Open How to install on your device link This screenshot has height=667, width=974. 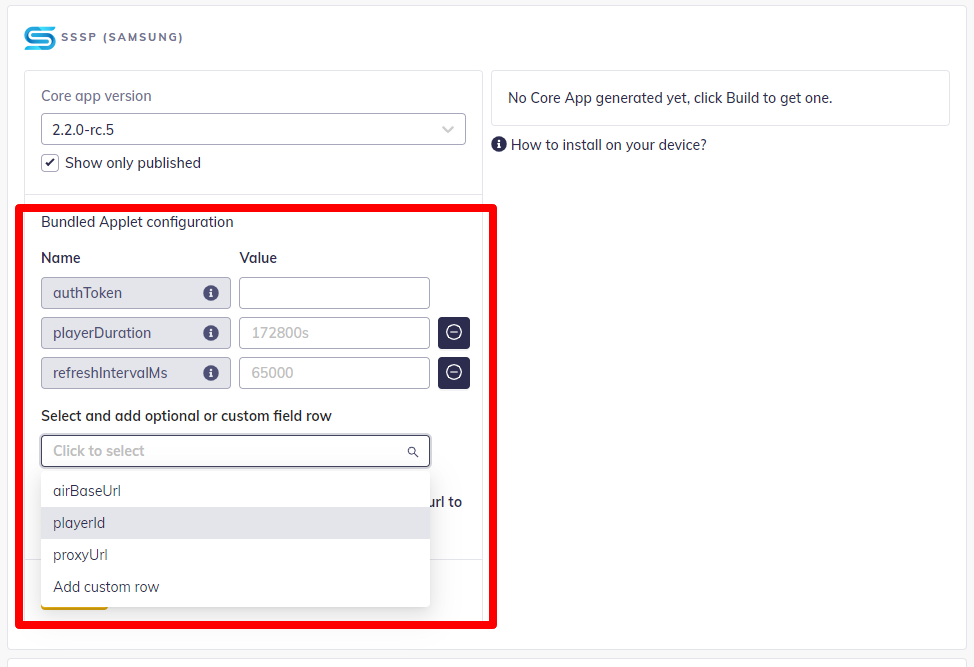(x=608, y=145)
